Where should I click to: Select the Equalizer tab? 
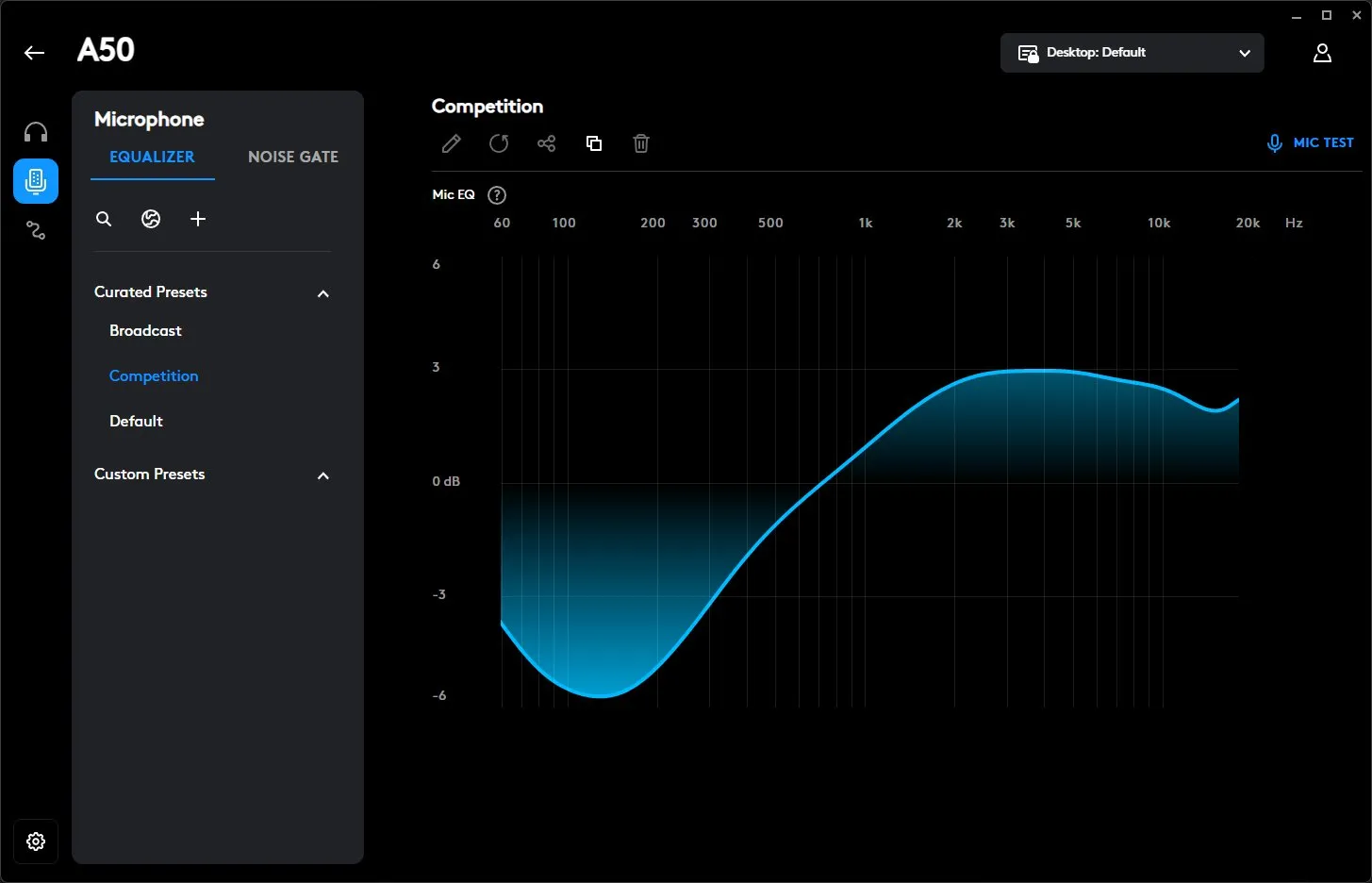[x=152, y=157]
